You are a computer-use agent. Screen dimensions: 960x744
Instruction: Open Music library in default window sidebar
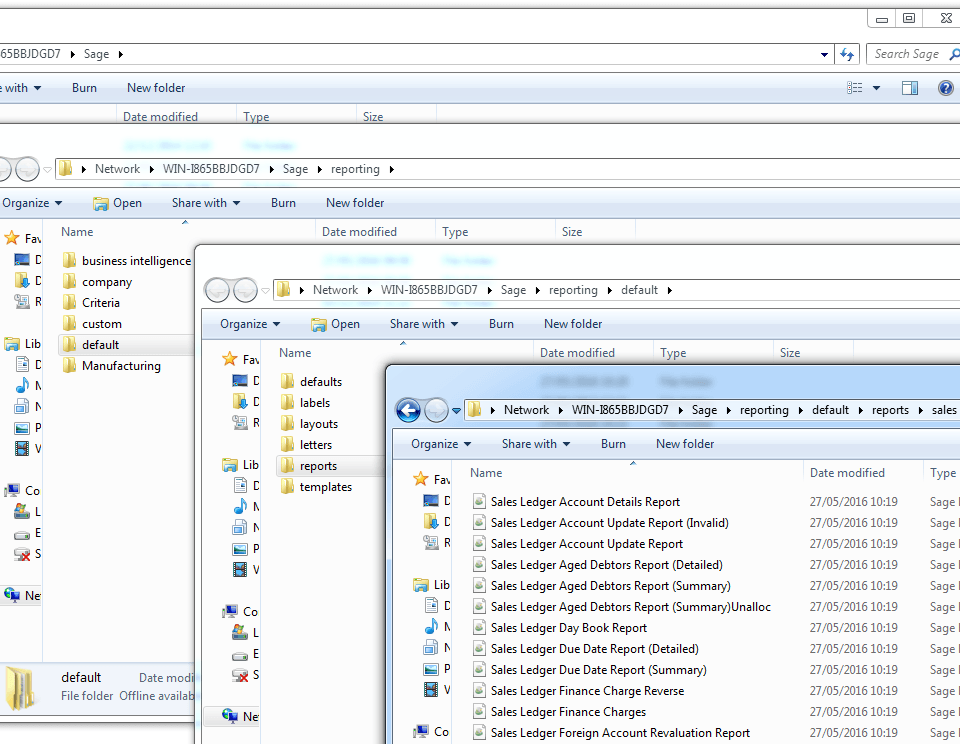click(x=240, y=506)
